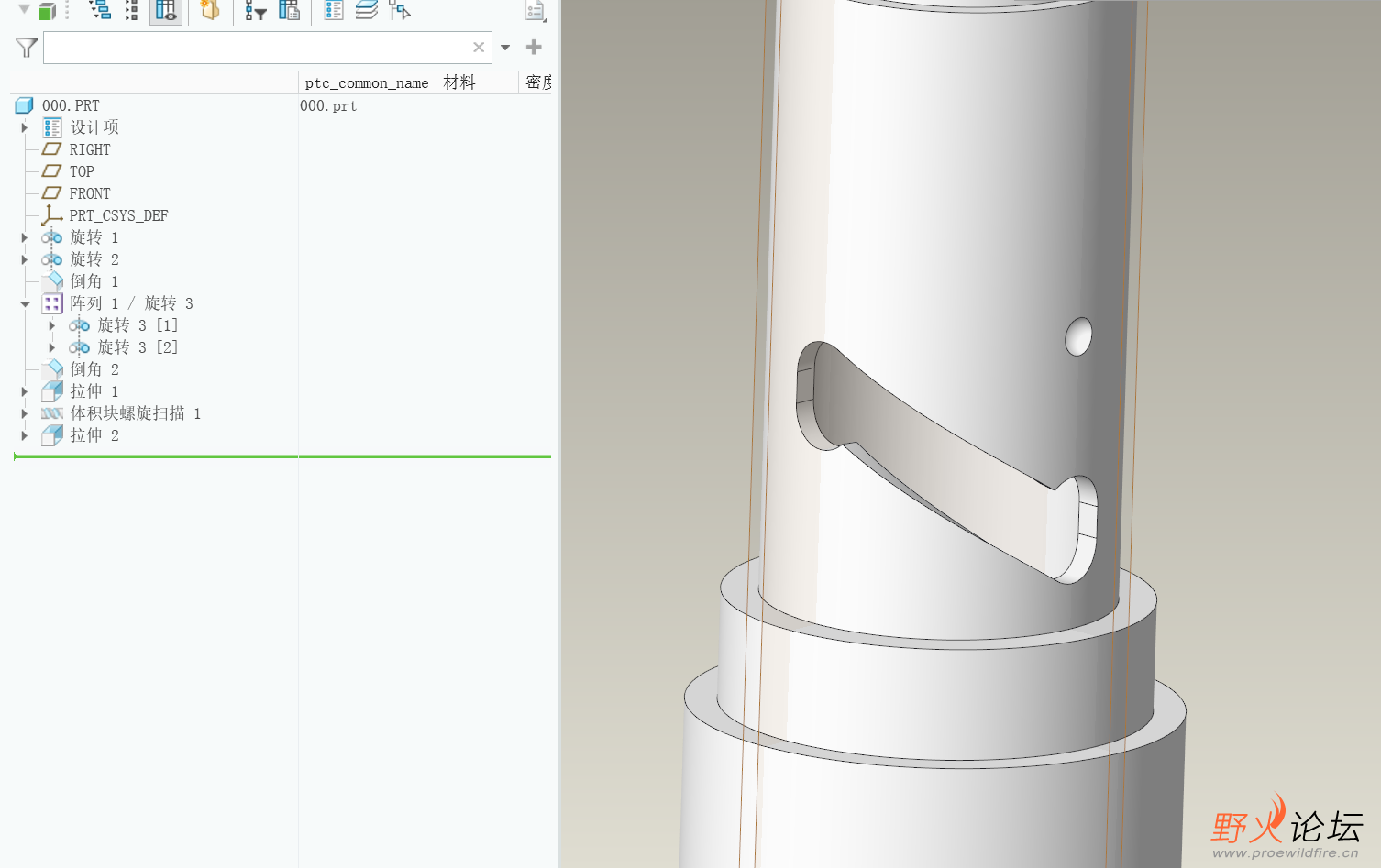The height and width of the screenshot is (868, 1381).
Task: Select the 000.PRT root node
Action: 71,105
